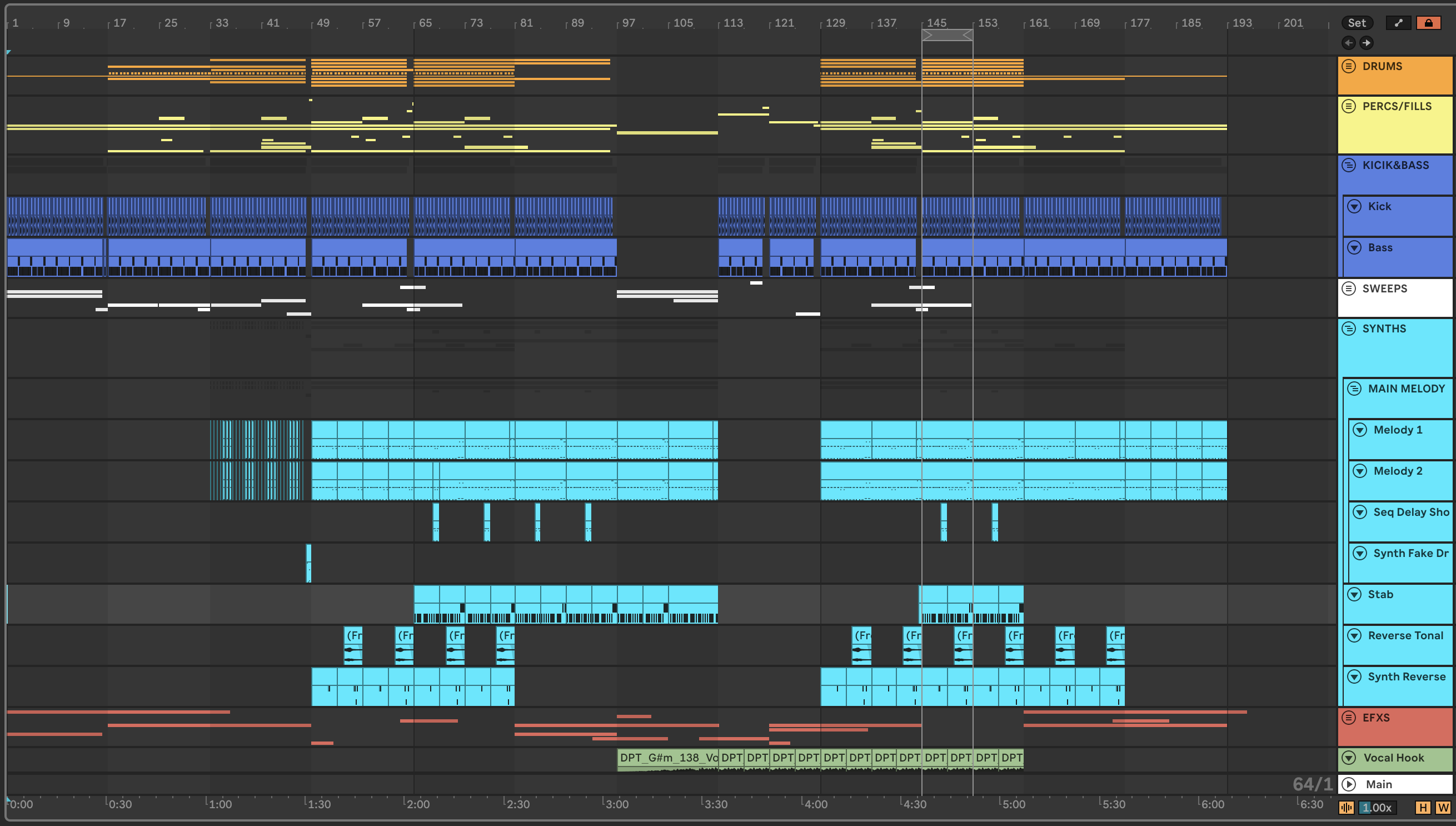Click the loop brace near bar 145
The height and width of the screenshot is (826, 1456).
point(947,35)
